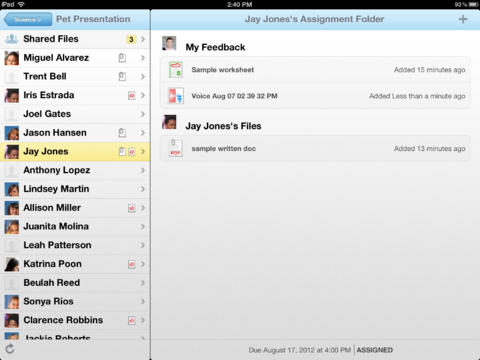Tap the clipboard icon in Trent Bell row
Screen dimensions: 480x360
click(x=122, y=77)
